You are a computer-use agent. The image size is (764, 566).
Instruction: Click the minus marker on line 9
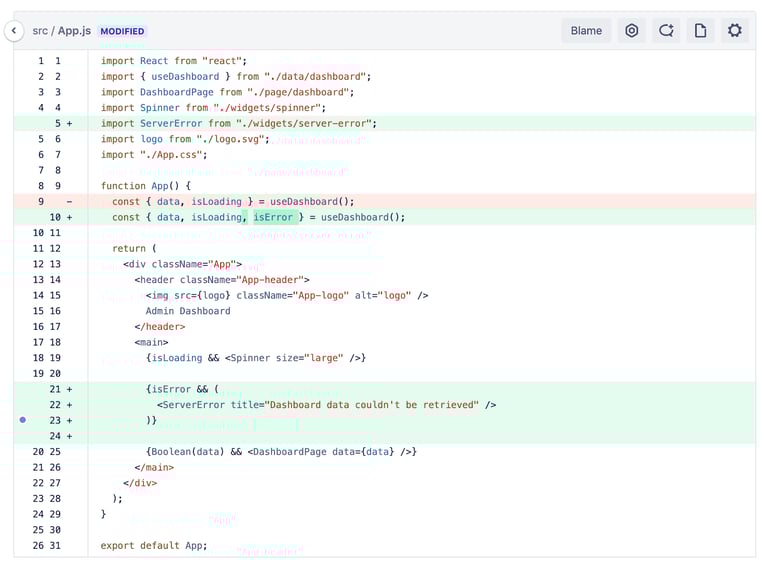[69, 201]
